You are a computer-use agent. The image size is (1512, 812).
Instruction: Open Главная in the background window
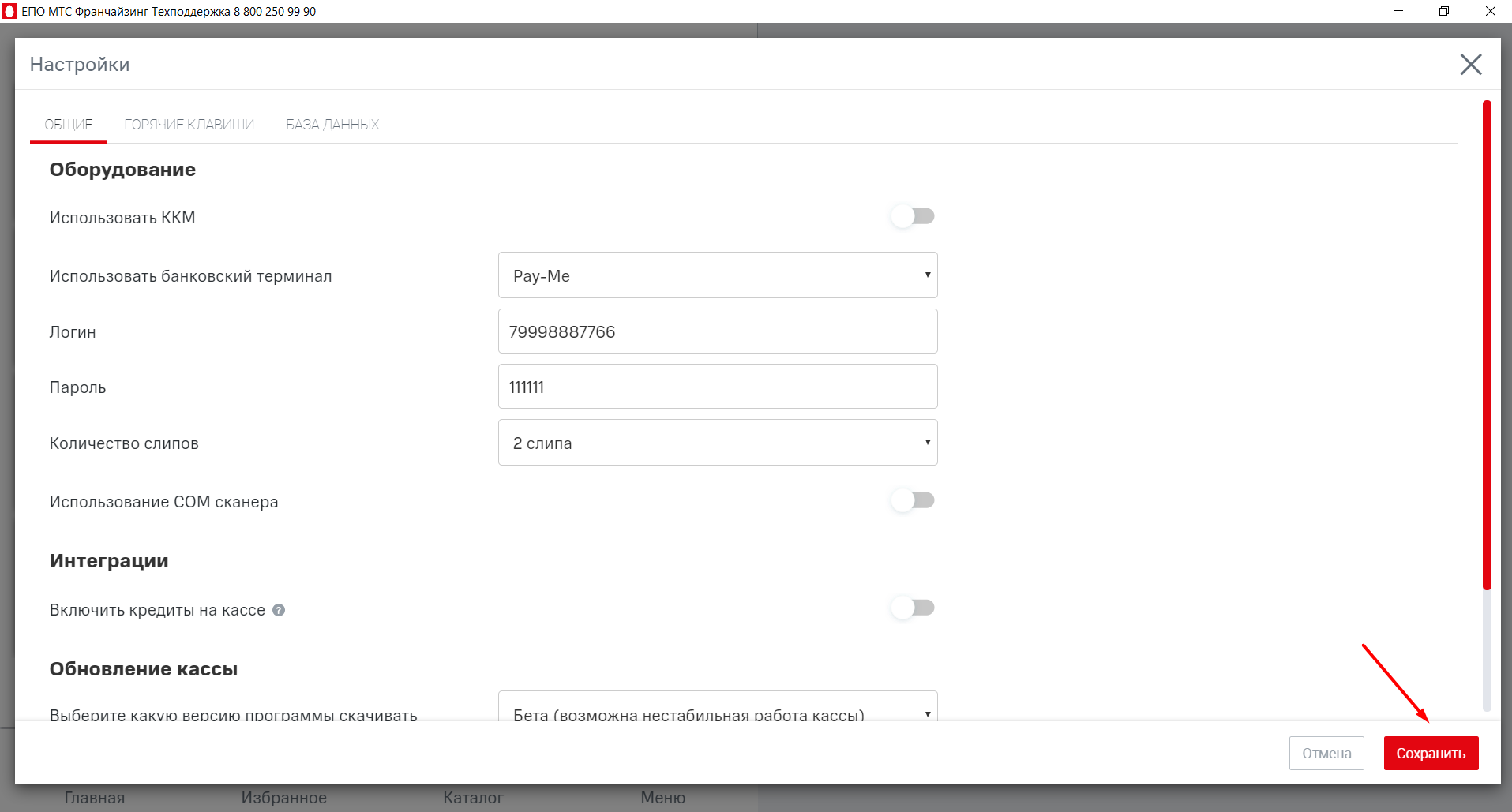pos(95,798)
